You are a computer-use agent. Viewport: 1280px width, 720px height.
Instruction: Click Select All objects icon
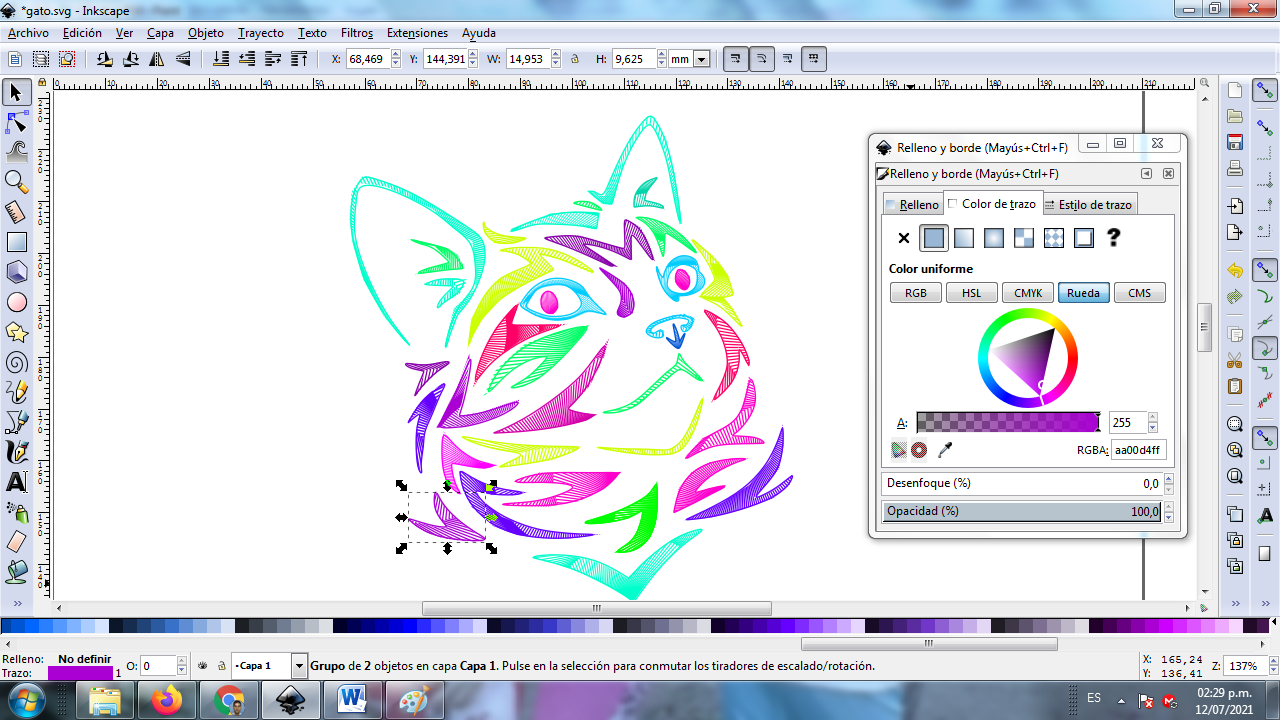point(16,59)
